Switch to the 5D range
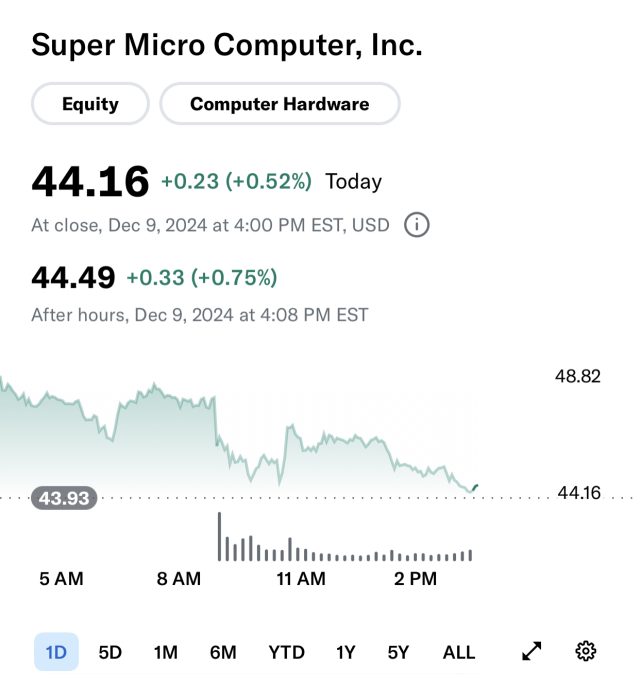This screenshot has height=686, width=640. 110,652
